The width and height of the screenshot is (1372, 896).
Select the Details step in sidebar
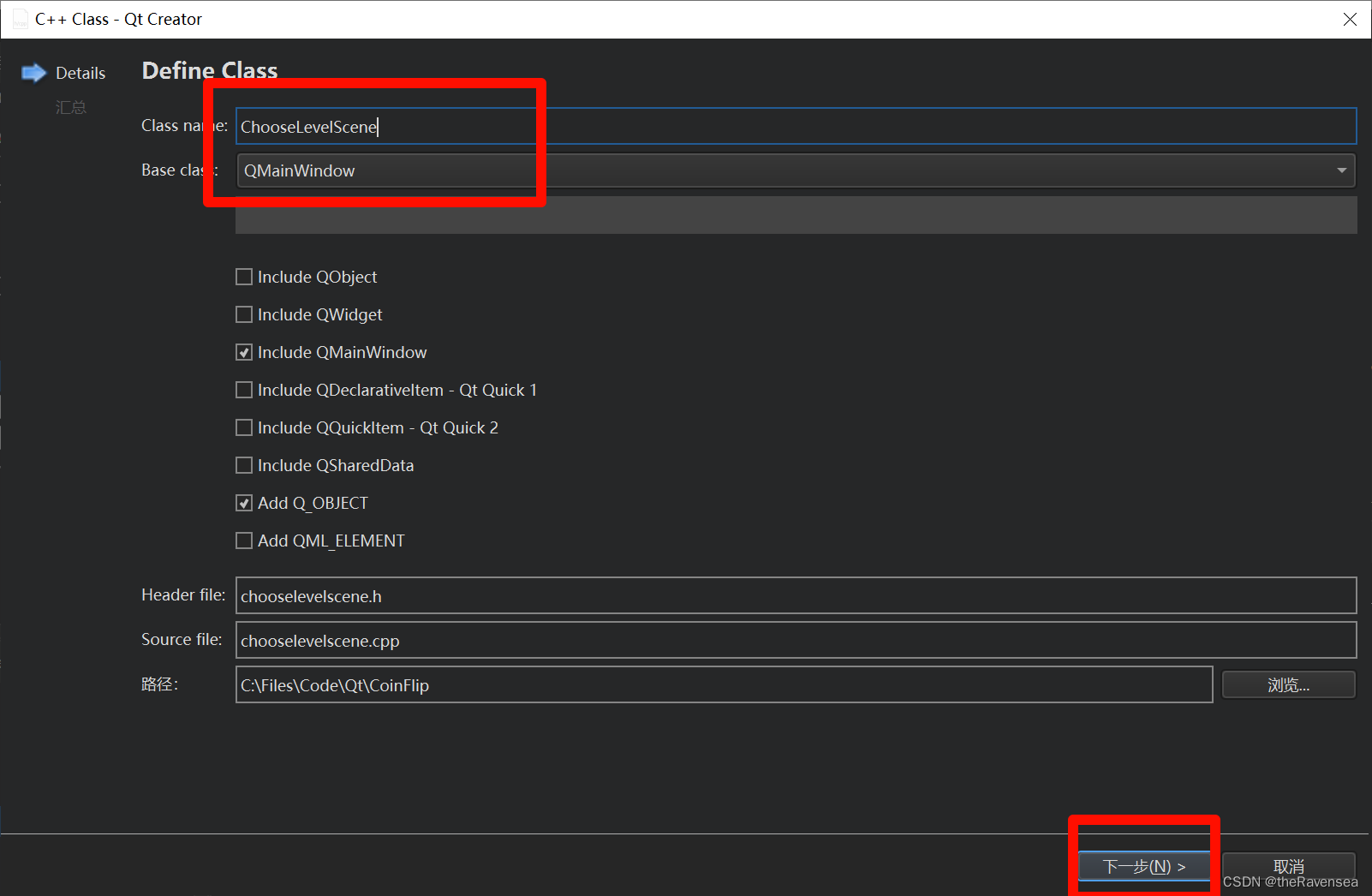pyautogui.click(x=81, y=73)
